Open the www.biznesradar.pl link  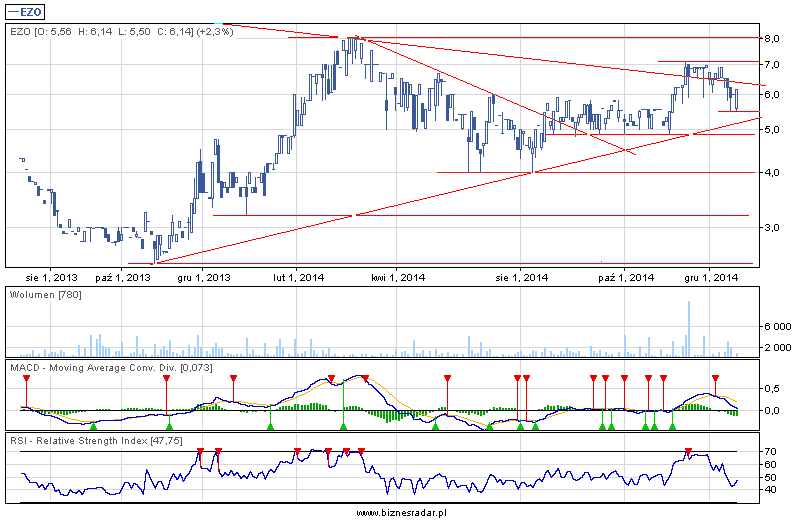(400, 511)
